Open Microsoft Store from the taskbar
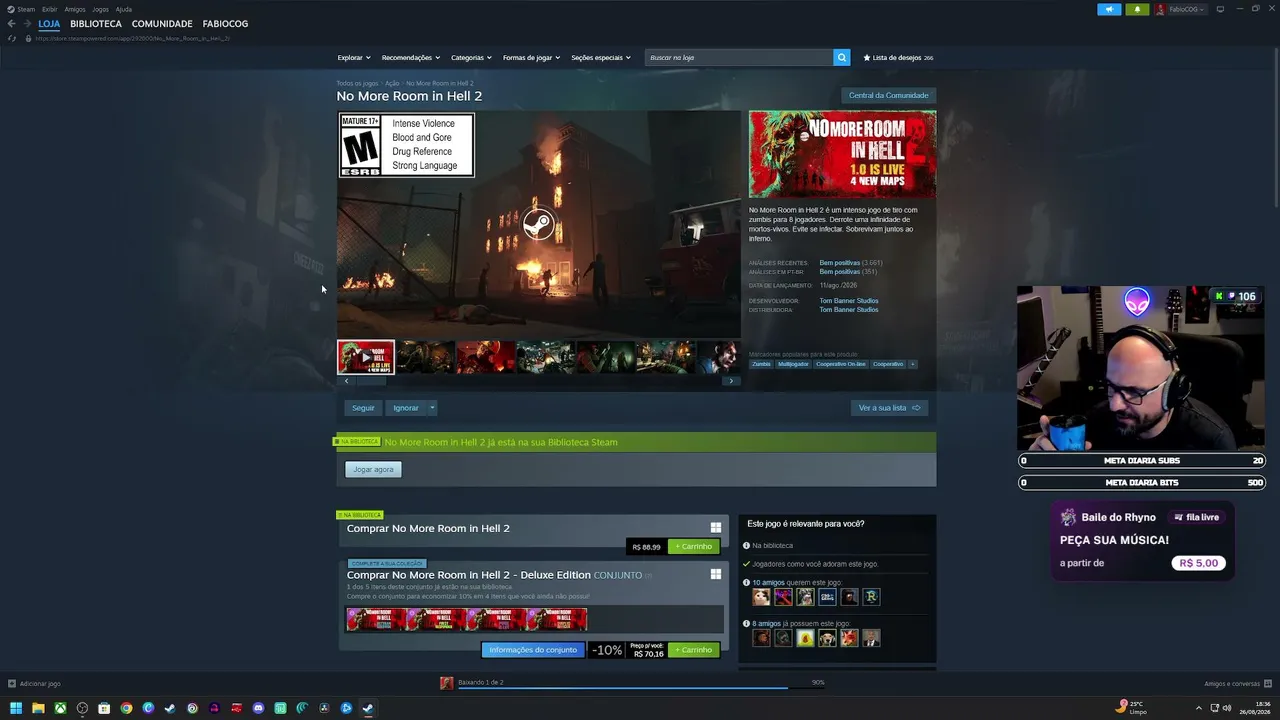 [x=104, y=708]
